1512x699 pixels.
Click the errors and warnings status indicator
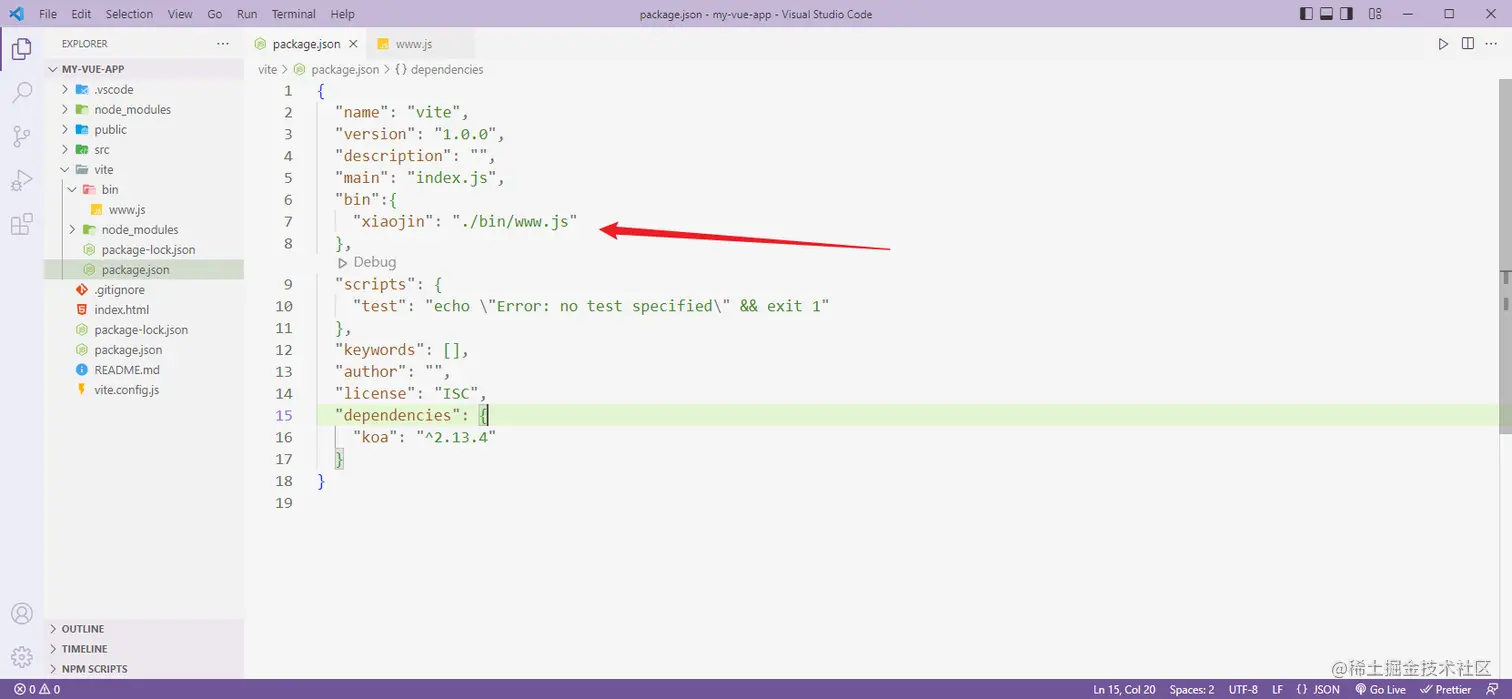coord(37,689)
